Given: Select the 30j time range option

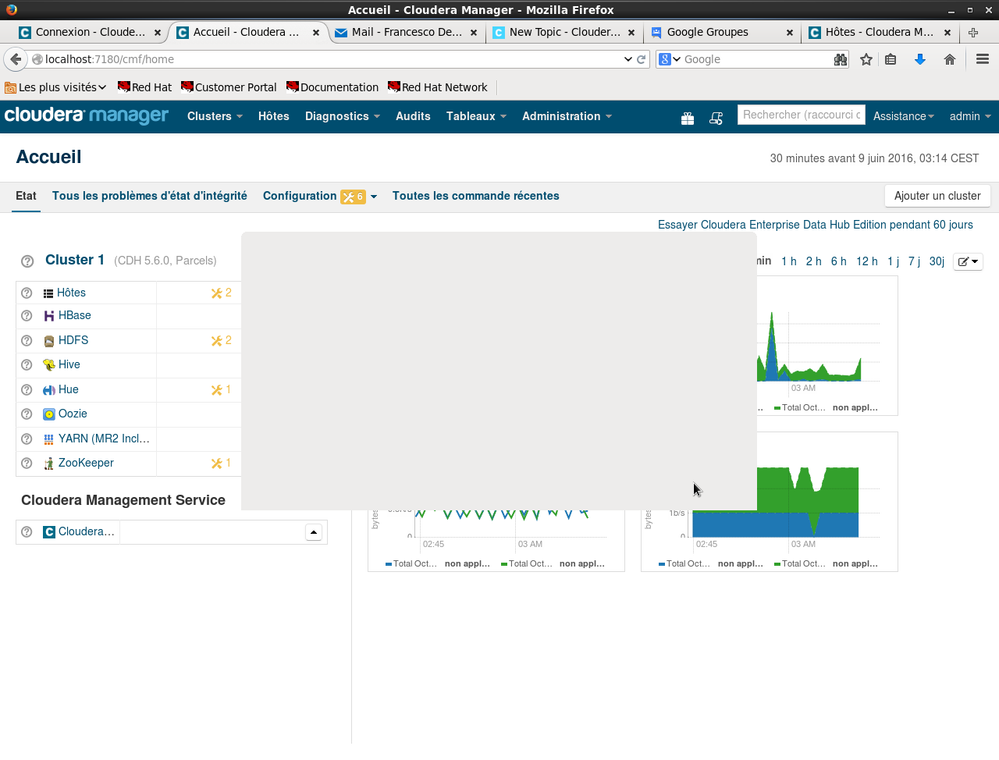Looking at the screenshot, I should pyautogui.click(x=938, y=260).
